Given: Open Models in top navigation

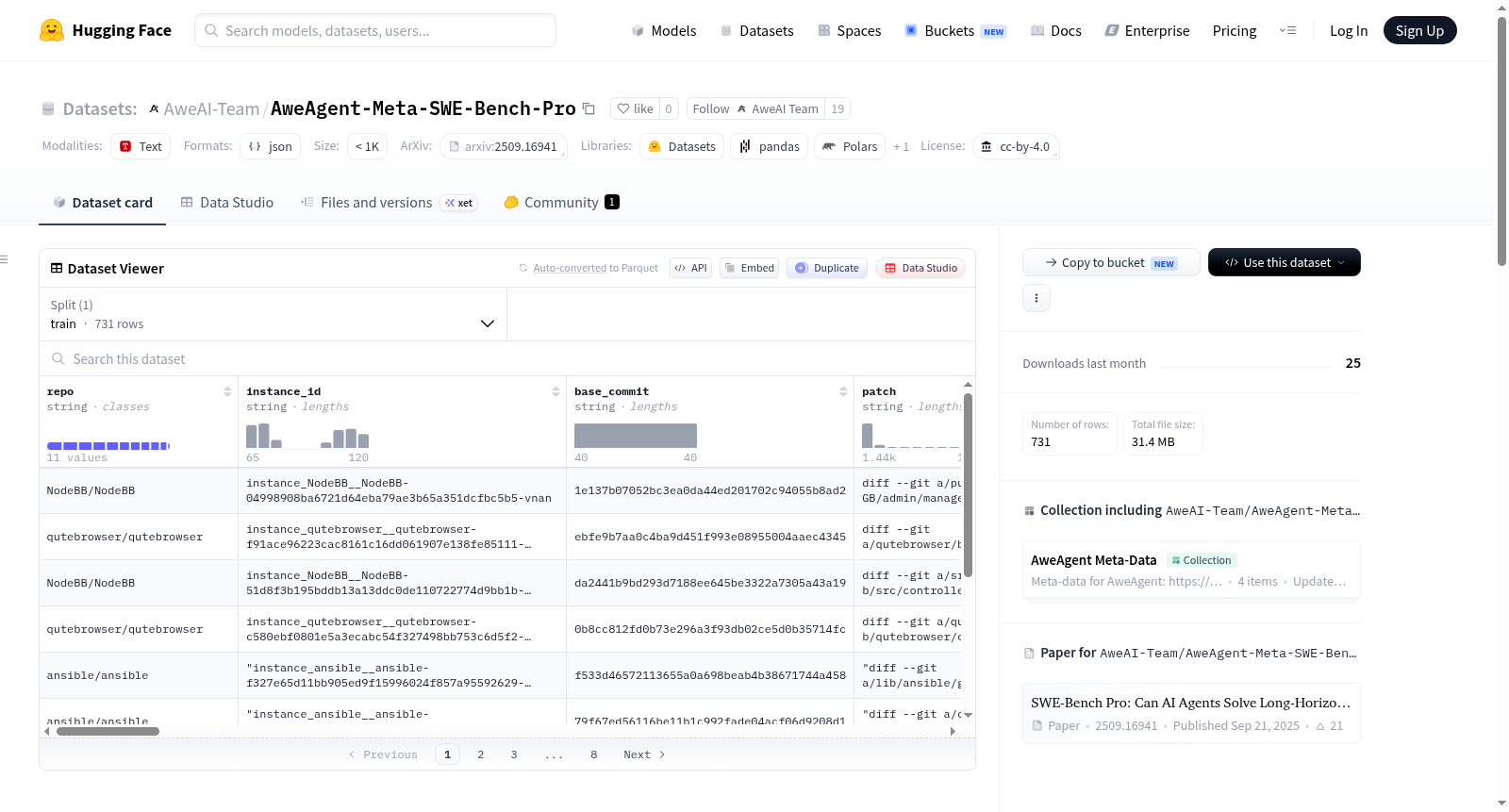Looking at the screenshot, I should tap(664, 30).
